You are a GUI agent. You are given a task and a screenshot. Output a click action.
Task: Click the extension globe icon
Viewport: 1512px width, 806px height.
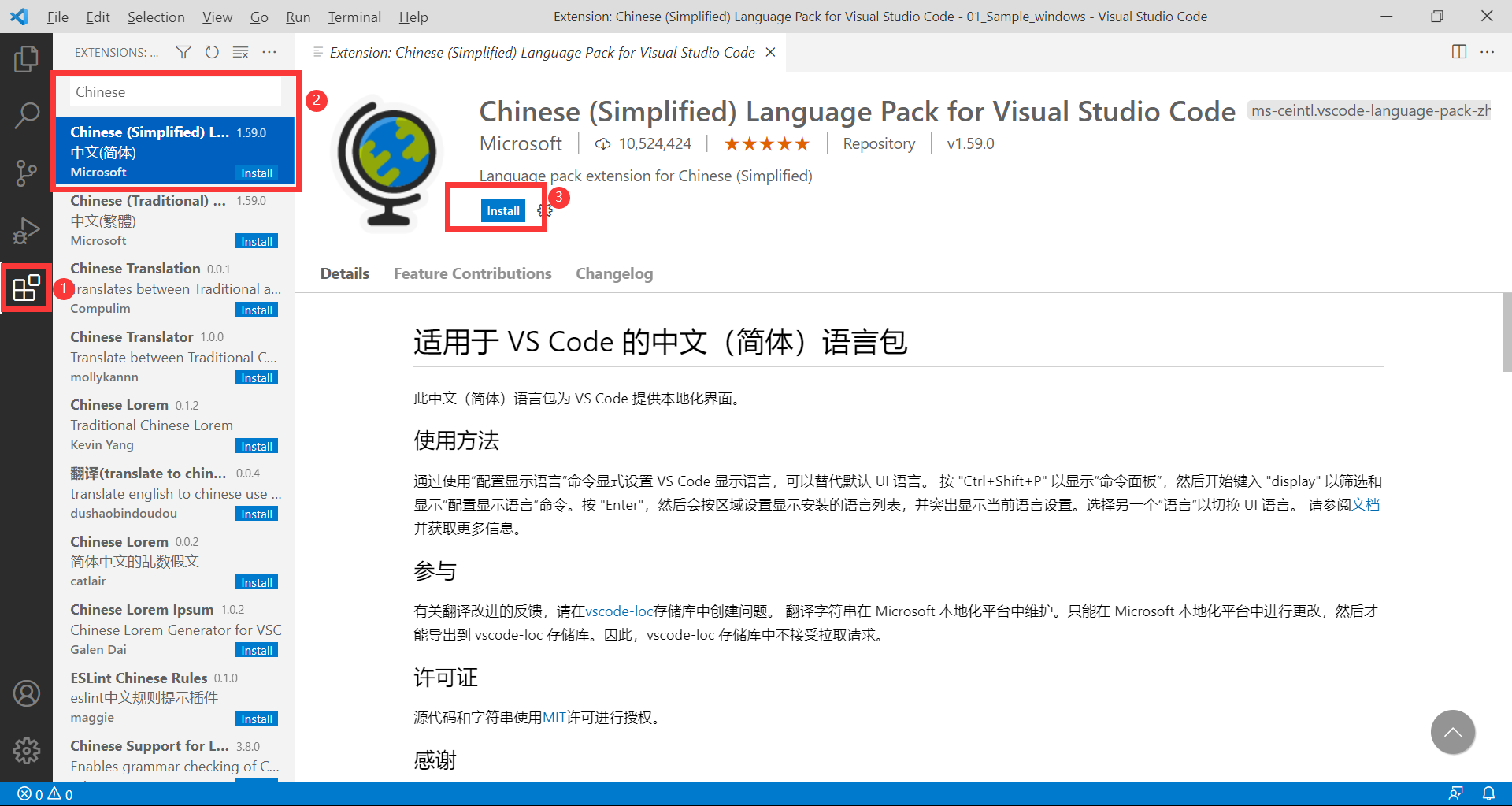coord(387,162)
